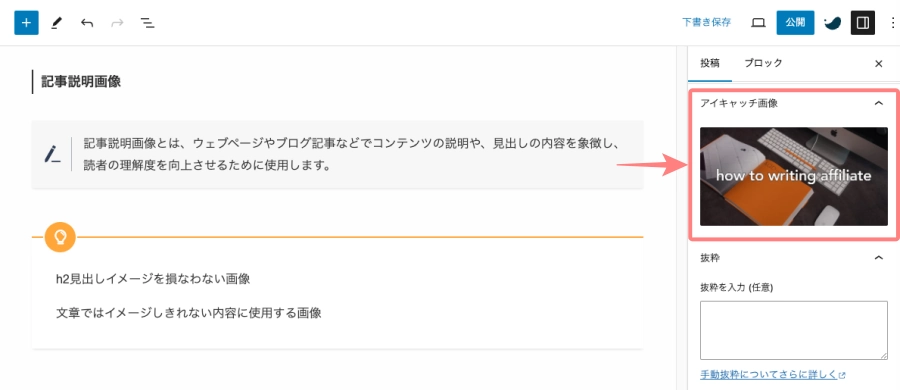Image resolution: width=900 pixels, height=390 pixels.
Task: Switch to the 投稿 tab
Action: pos(710,63)
